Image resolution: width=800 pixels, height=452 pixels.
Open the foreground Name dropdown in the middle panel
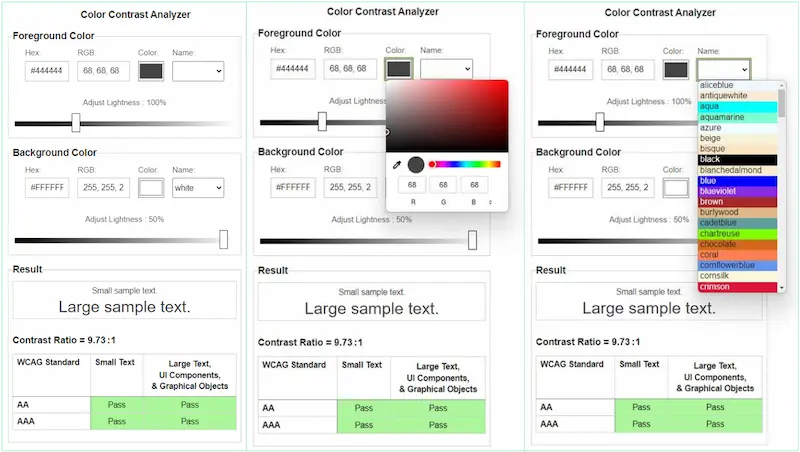(x=446, y=69)
